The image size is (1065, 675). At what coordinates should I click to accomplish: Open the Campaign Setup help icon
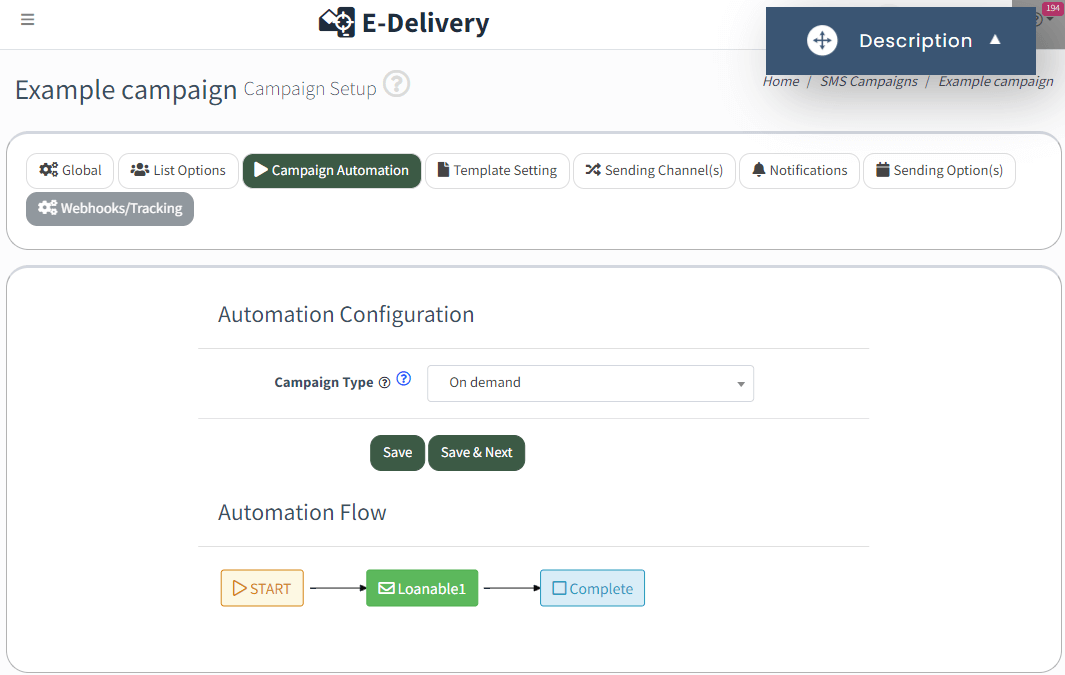coord(396,85)
